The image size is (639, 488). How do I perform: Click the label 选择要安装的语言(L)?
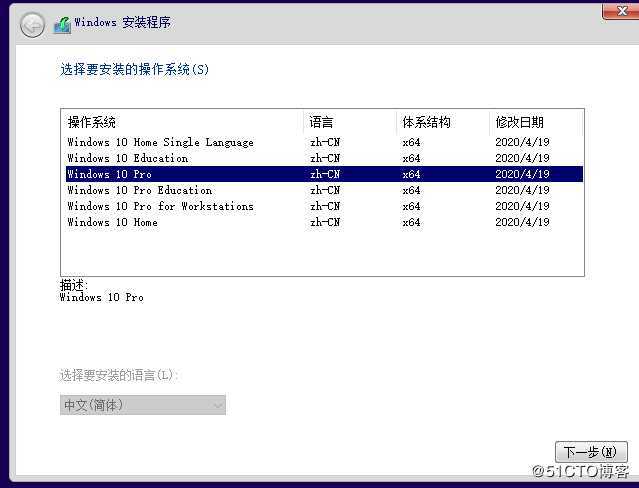coord(119,375)
